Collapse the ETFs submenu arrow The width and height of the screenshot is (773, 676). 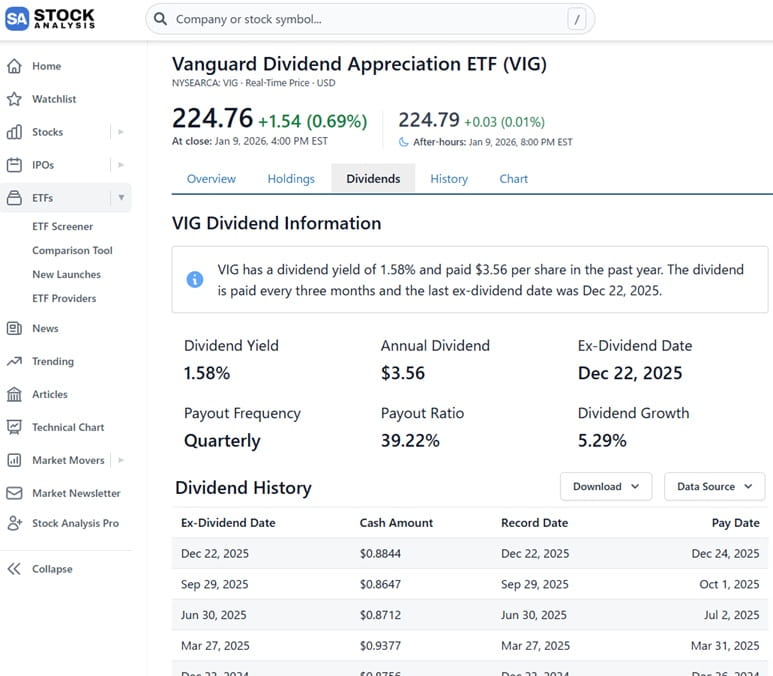(x=121, y=198)
